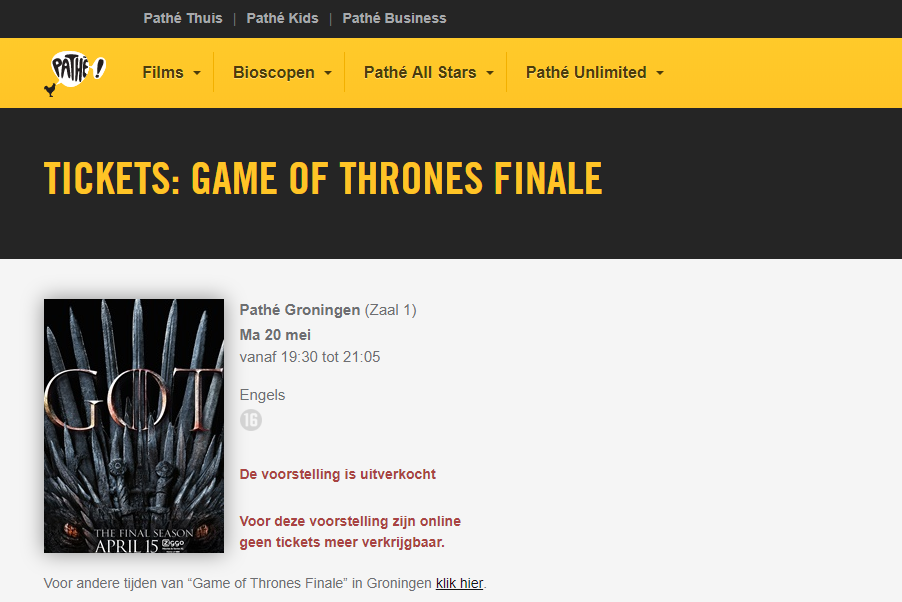This screenshot has width=902, height=602.
Task: Click the Engels language label
Action: [x=262, y=395]
